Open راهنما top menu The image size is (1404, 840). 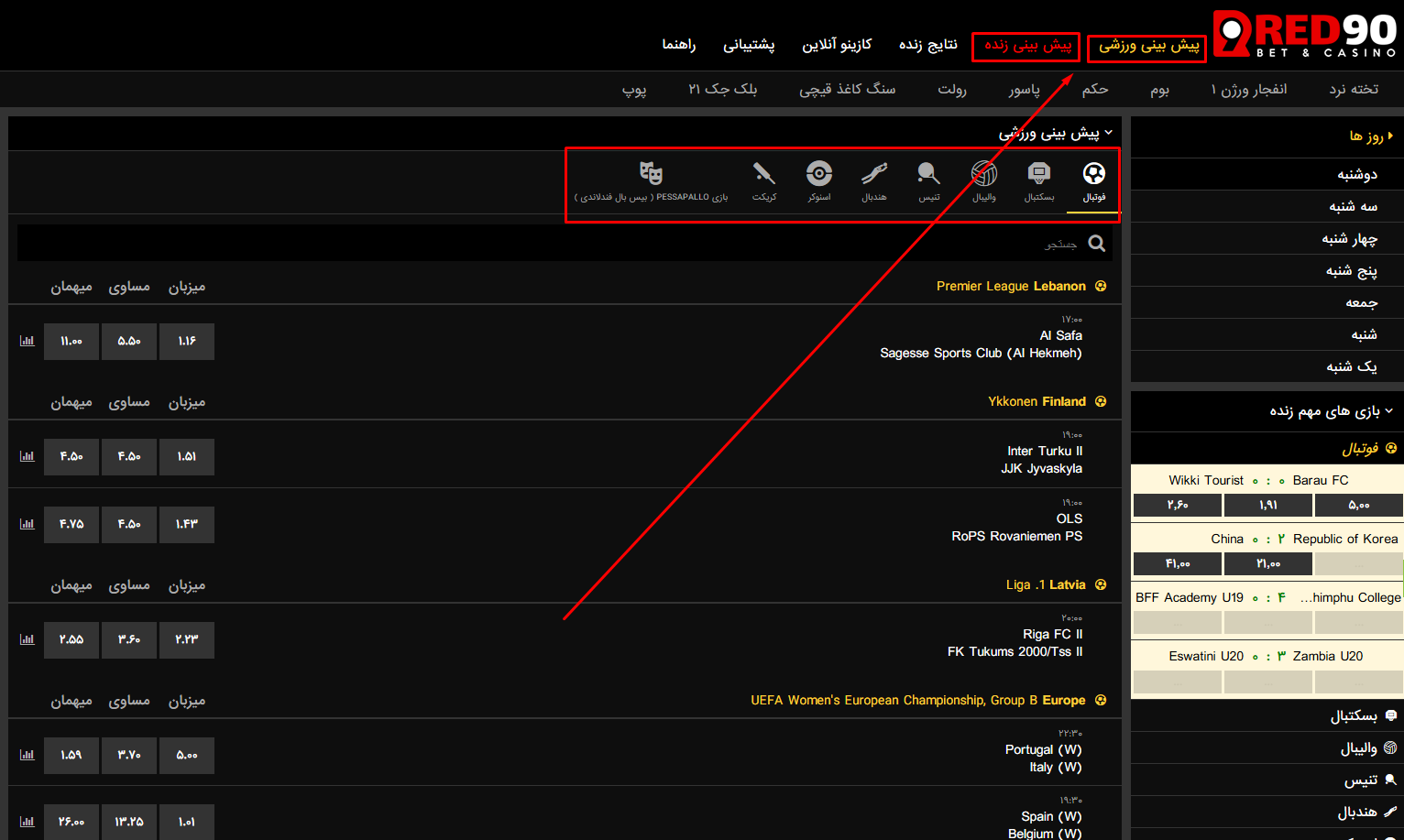679,44
